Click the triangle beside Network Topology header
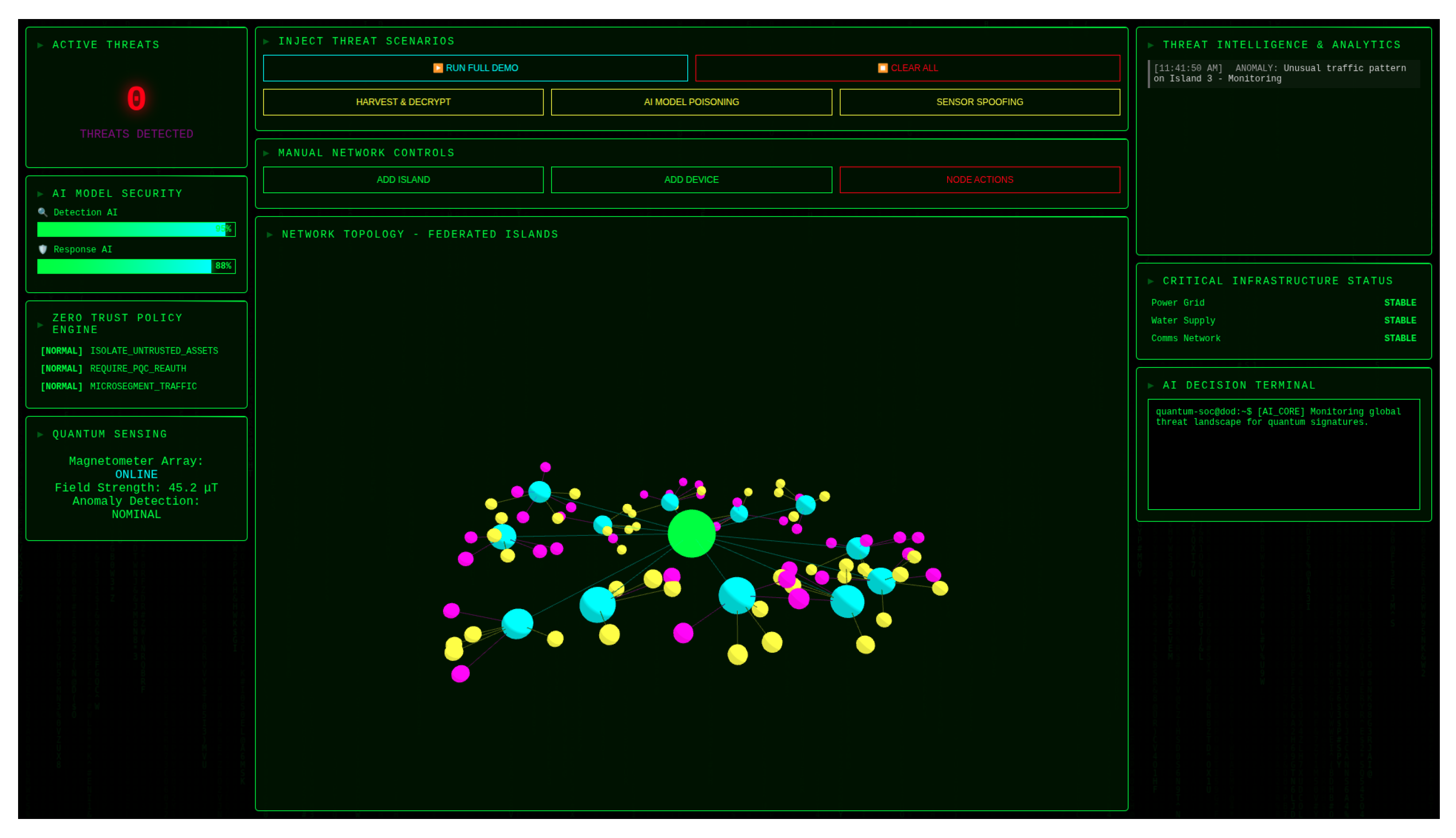1456x838 pixels. tap(269, 234)
